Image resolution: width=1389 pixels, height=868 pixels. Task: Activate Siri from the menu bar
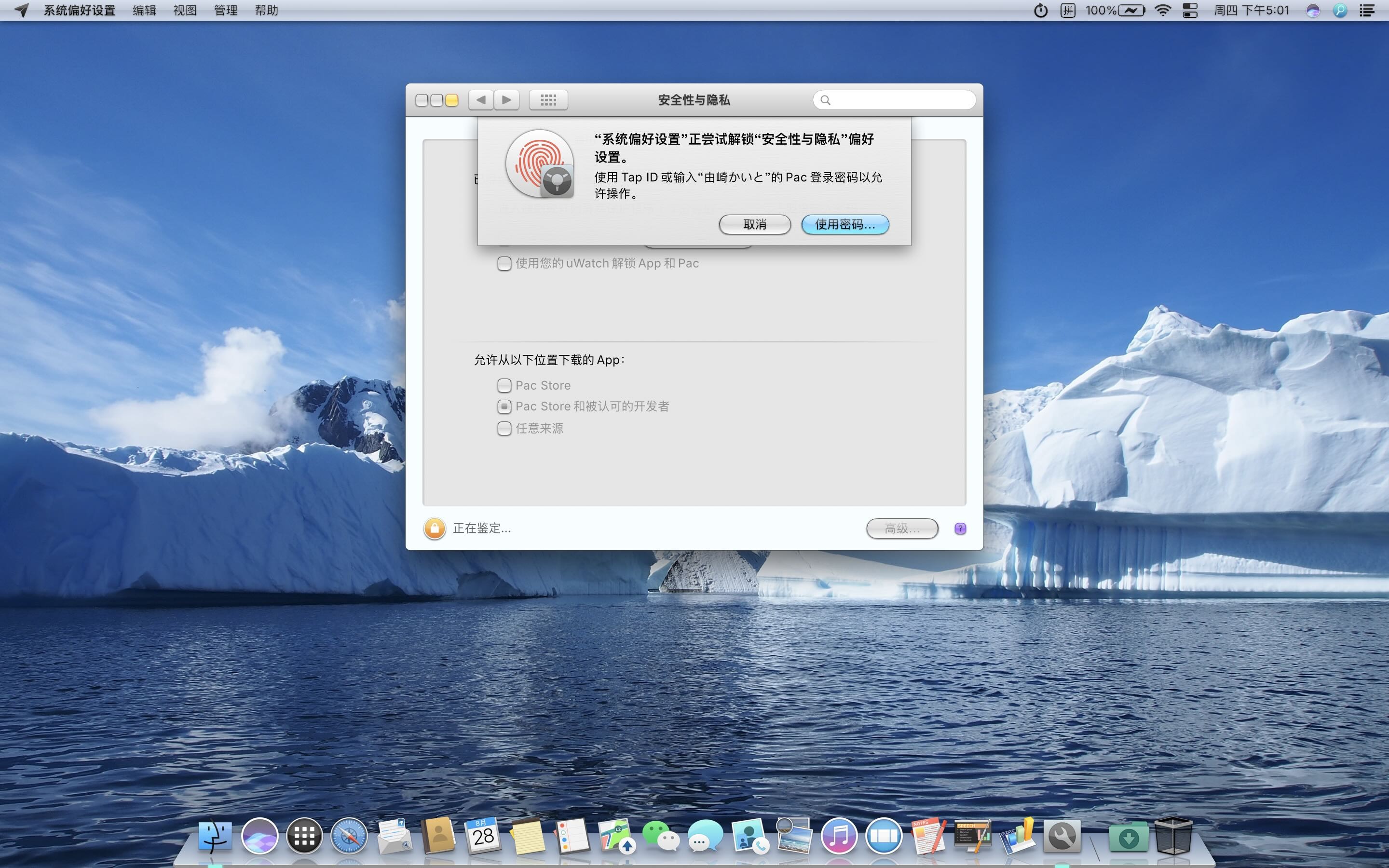(1313, 10)
